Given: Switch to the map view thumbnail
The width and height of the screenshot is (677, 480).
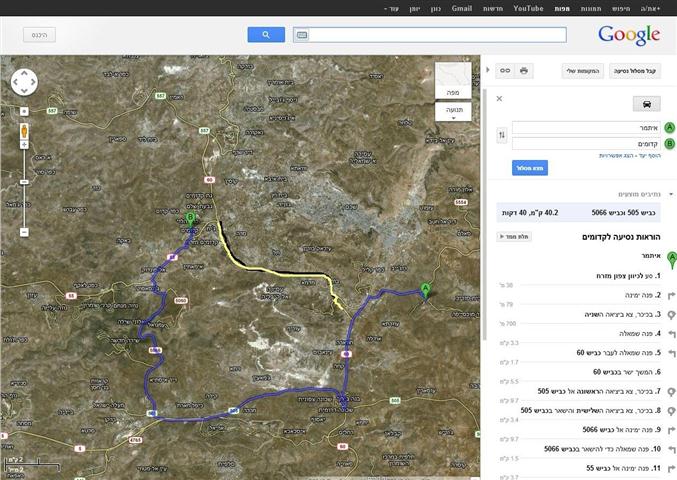Looking at the screenshot, I should [453, 78].
